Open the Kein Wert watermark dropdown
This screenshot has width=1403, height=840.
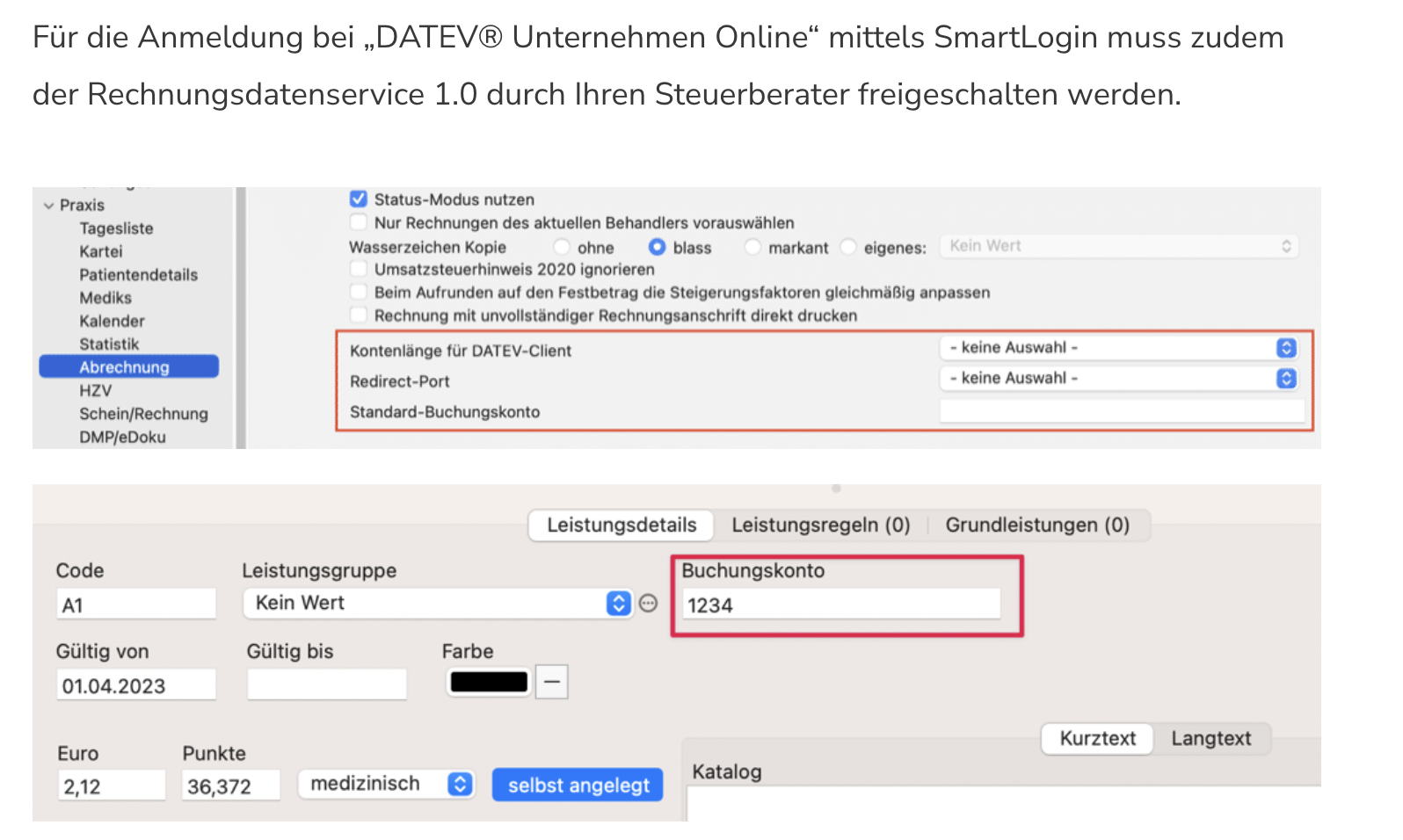pyautogui.click(x=1119, y=246)
